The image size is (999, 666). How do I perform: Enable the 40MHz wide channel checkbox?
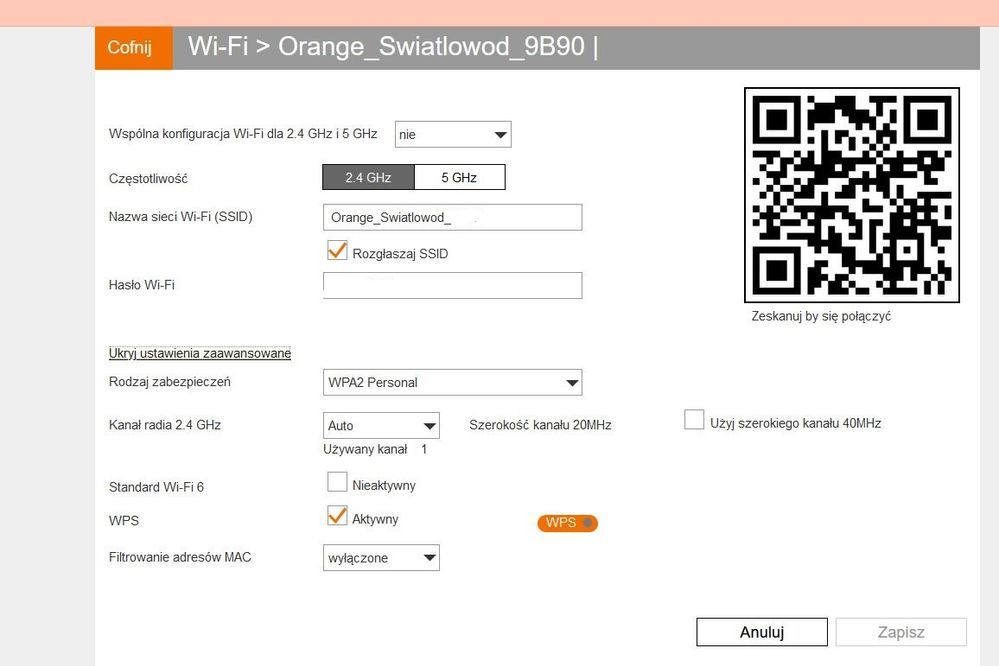[x=694, y=420]
